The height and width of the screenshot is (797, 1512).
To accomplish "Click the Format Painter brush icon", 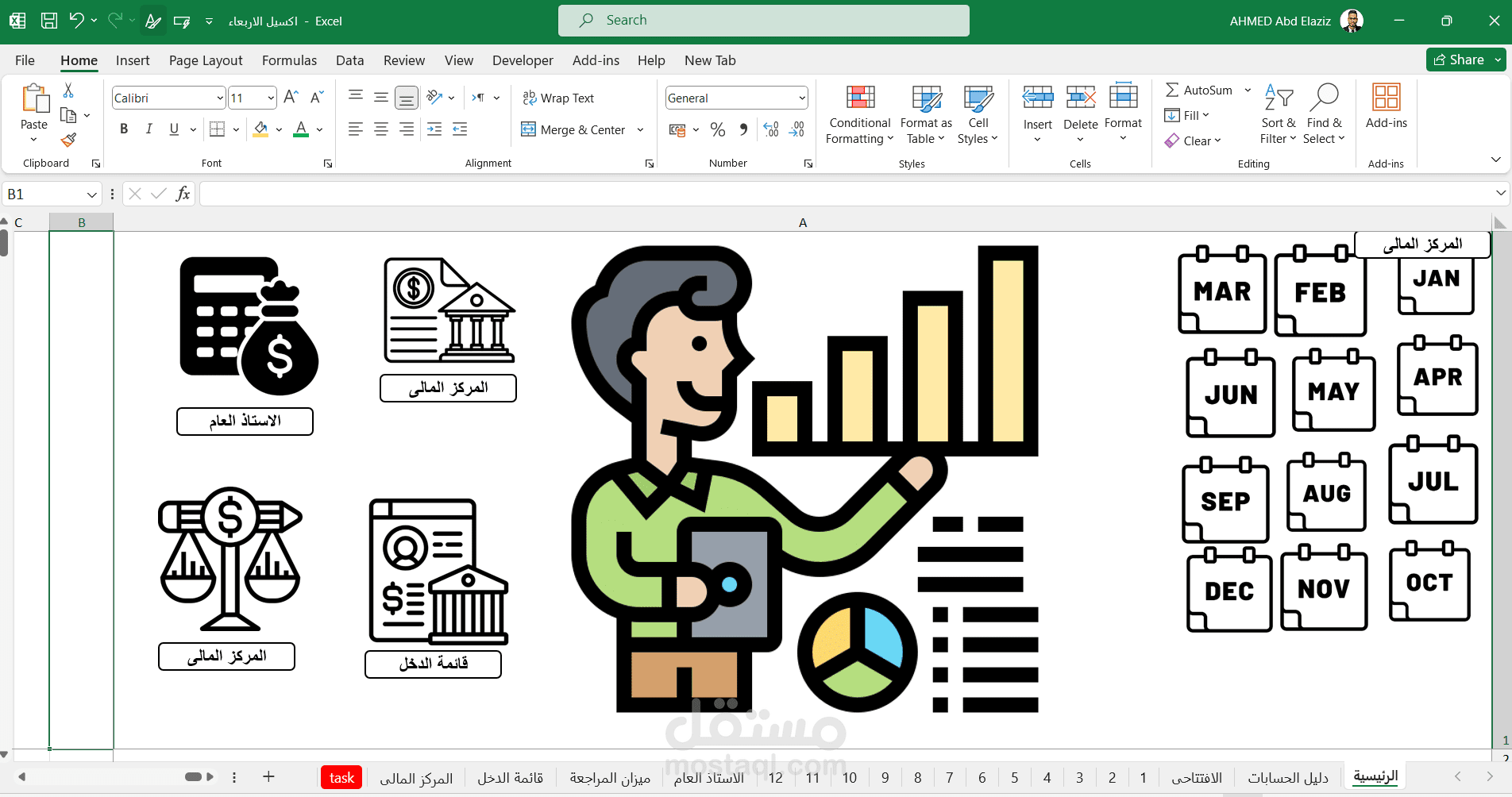I will click(x=68, y=141).
